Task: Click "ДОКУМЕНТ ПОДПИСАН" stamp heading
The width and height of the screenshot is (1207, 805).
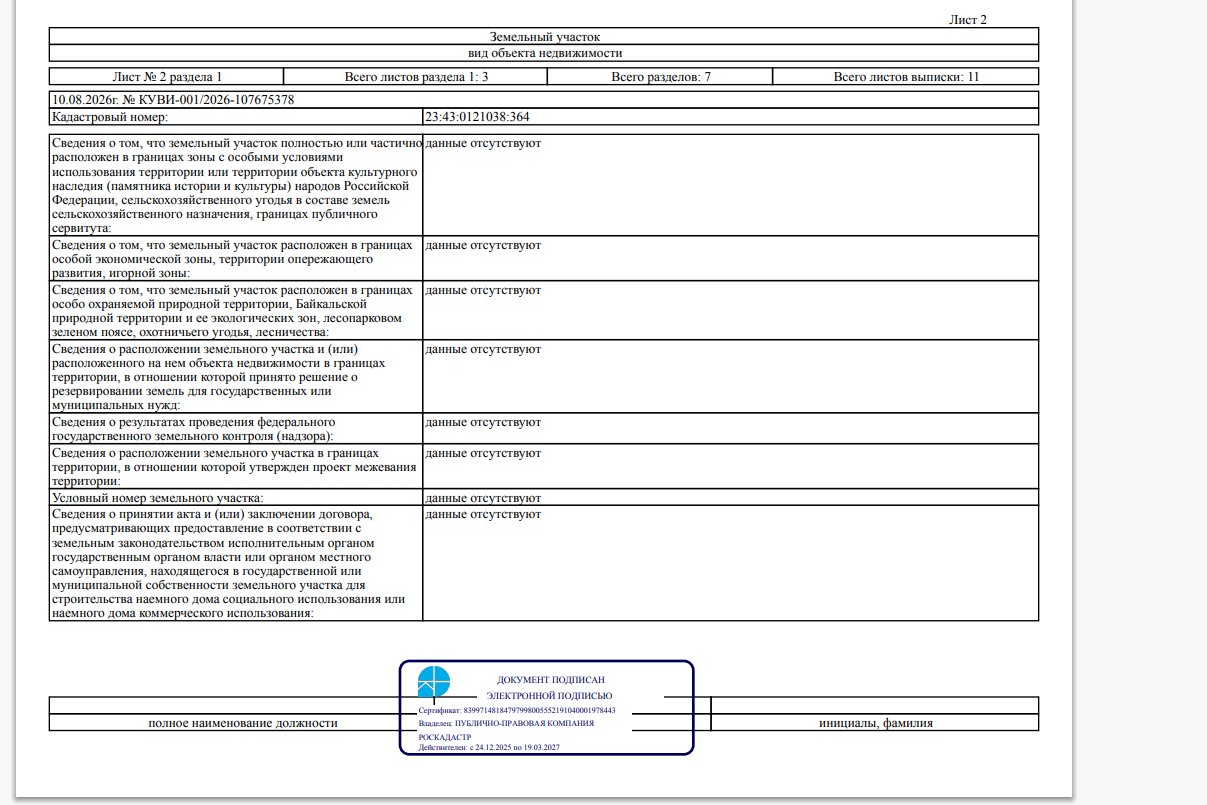Action: (551, 680)
